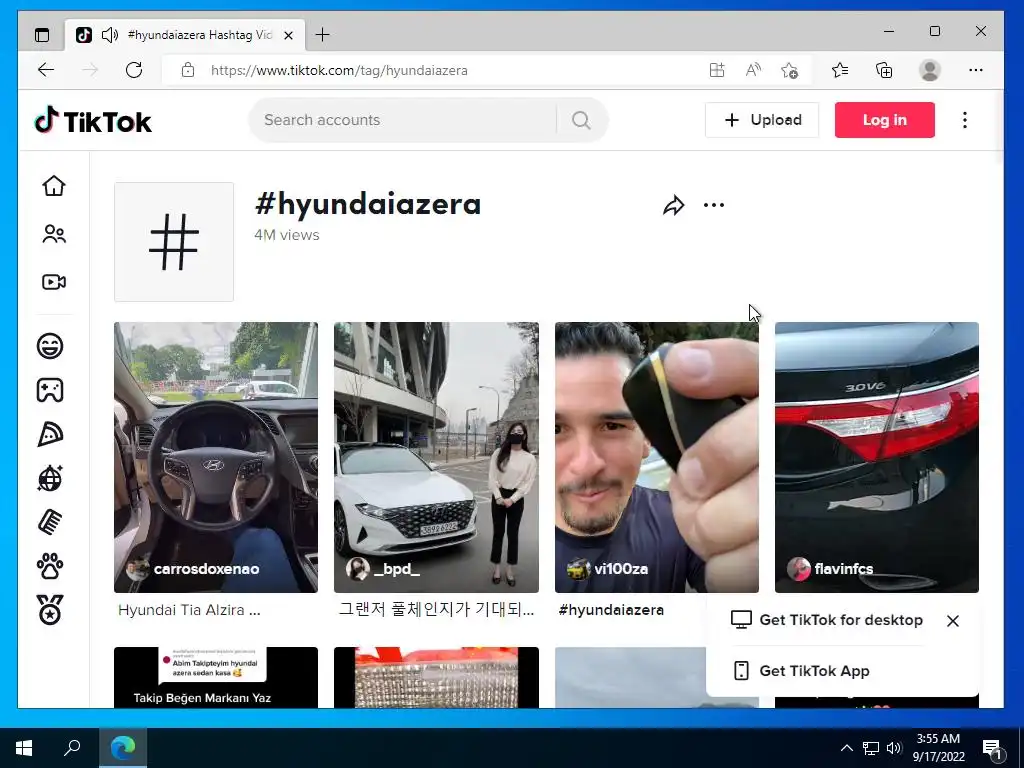
Task: Open the hashtag more options ellipsis
Action: pos(714,205)
